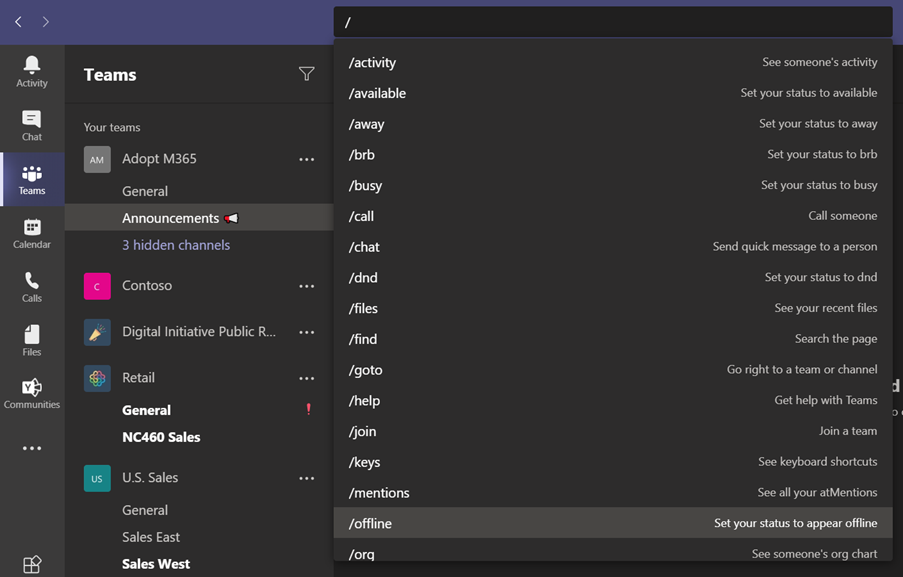
Task: Click the "Your teams" label
Action: point(112,127)
